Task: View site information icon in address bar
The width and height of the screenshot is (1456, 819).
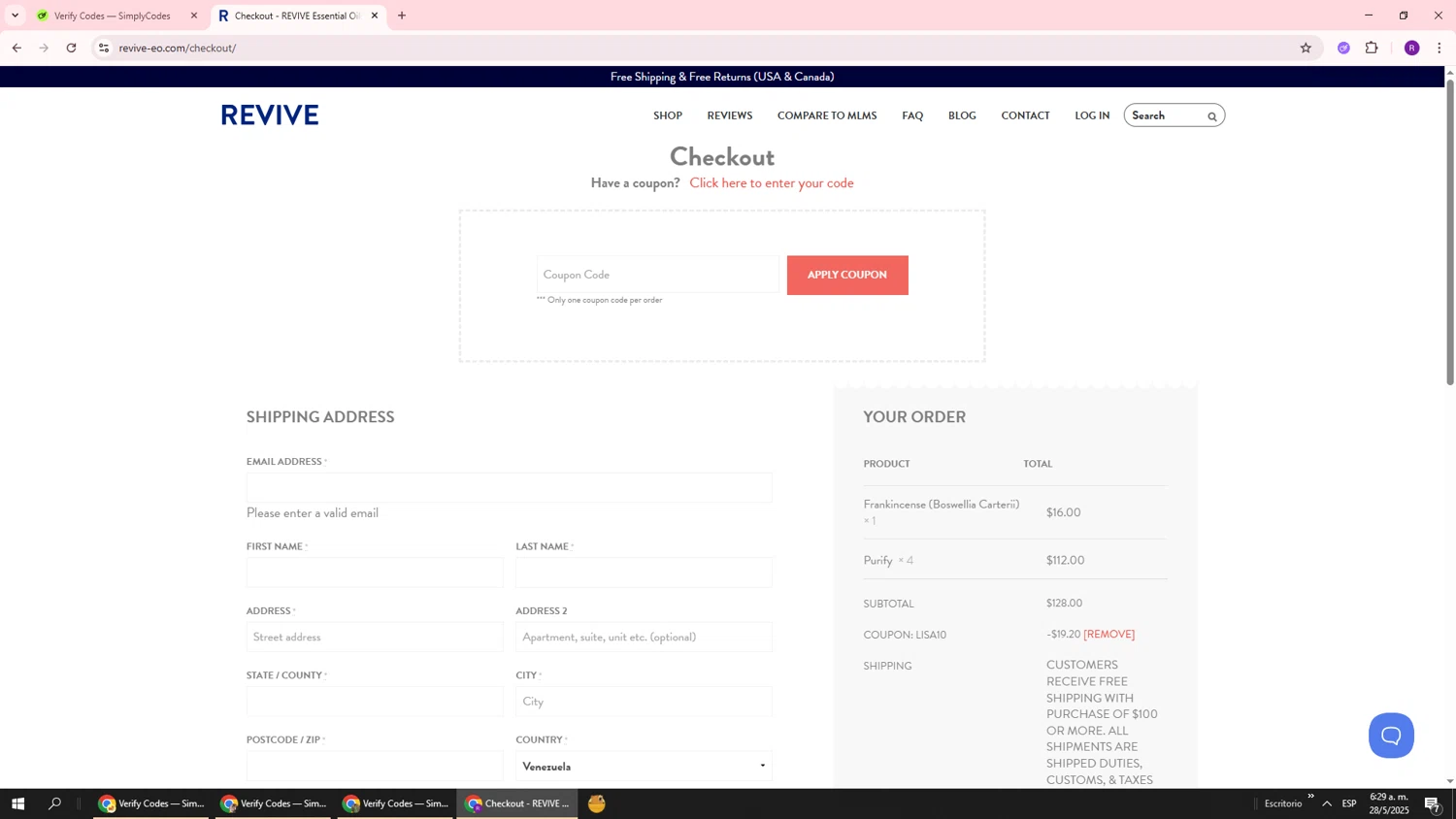Action: pos(104,48)
